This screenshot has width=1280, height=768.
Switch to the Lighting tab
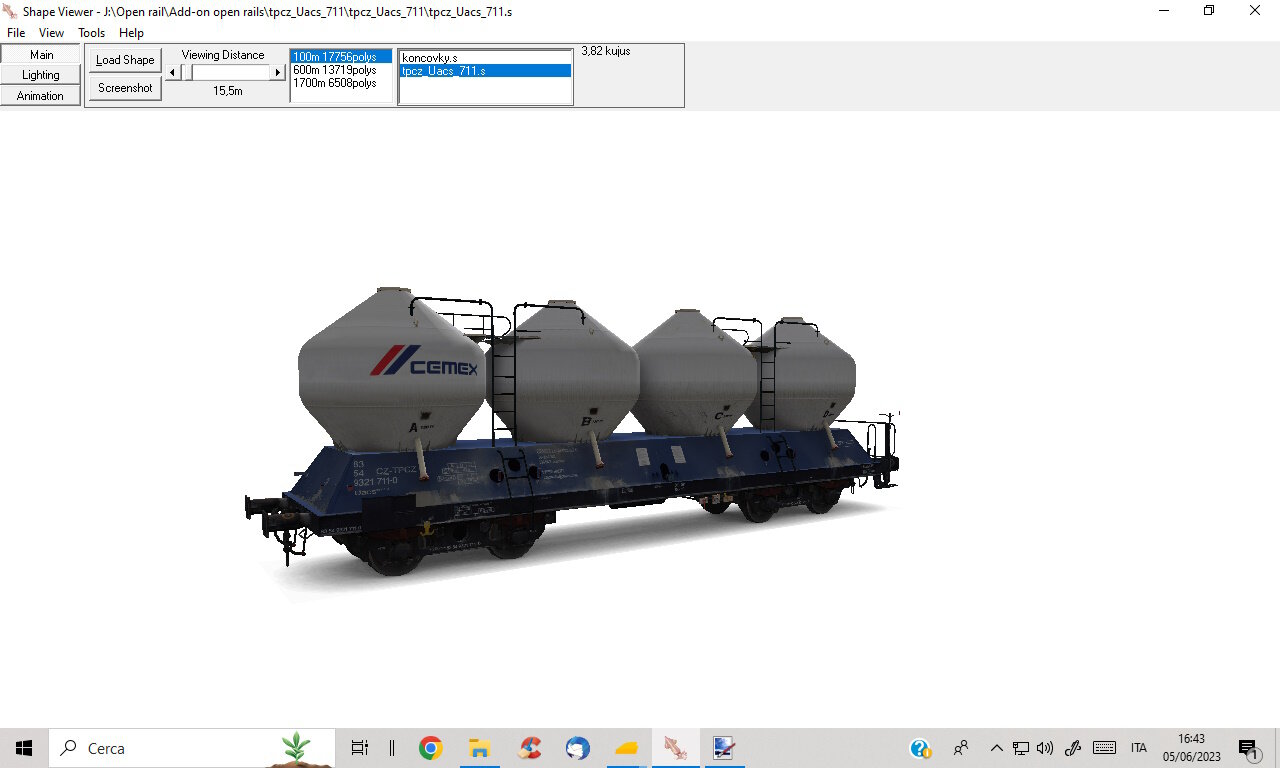pyautogui.click(x=41, y=75)
